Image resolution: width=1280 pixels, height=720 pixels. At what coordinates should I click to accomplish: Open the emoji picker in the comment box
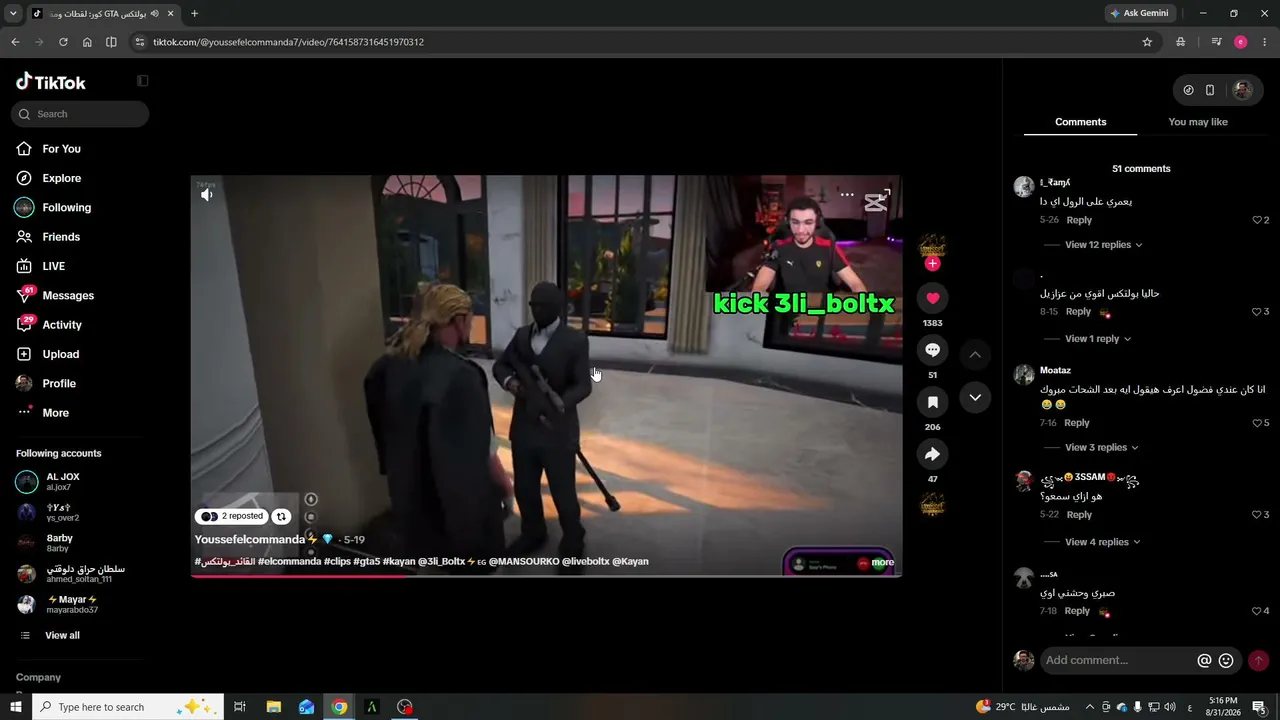click(1226, 660)
